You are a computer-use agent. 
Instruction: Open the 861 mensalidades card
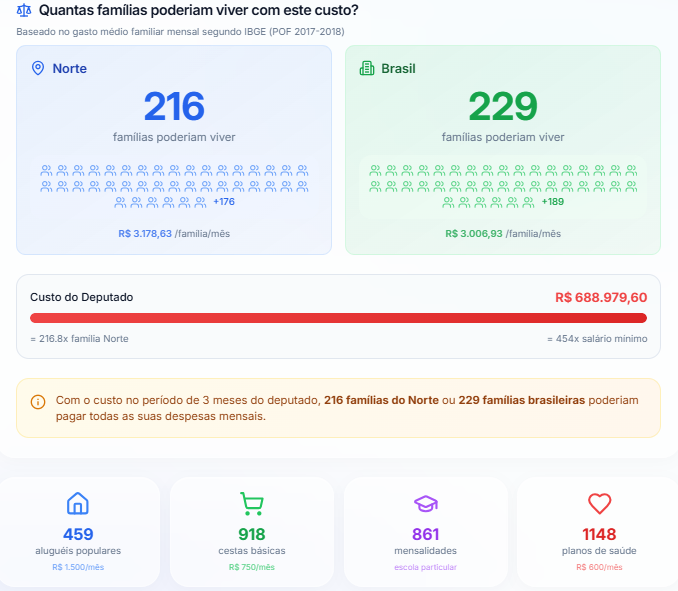point(425,532)
